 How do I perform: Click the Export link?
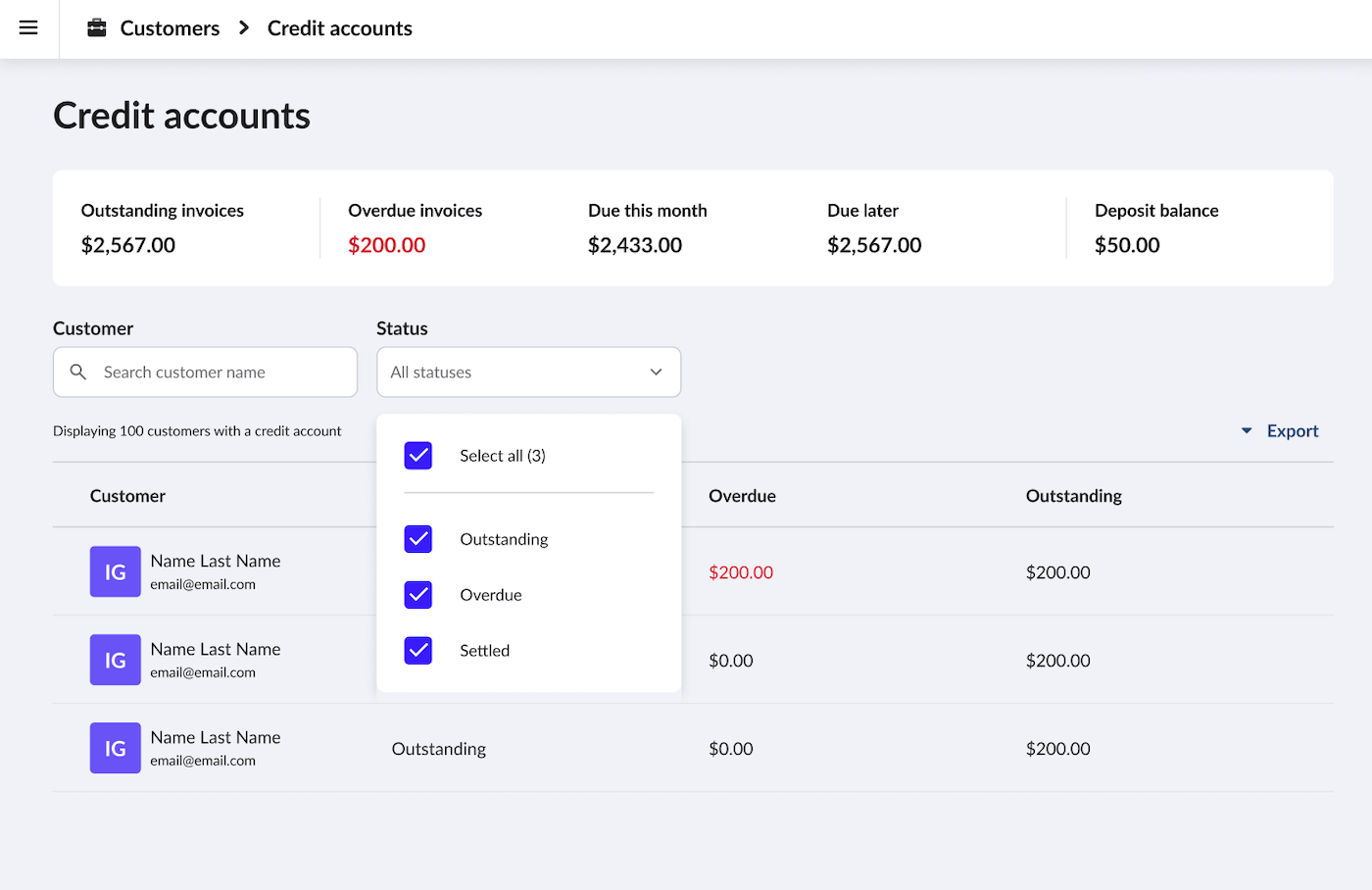1293,430
